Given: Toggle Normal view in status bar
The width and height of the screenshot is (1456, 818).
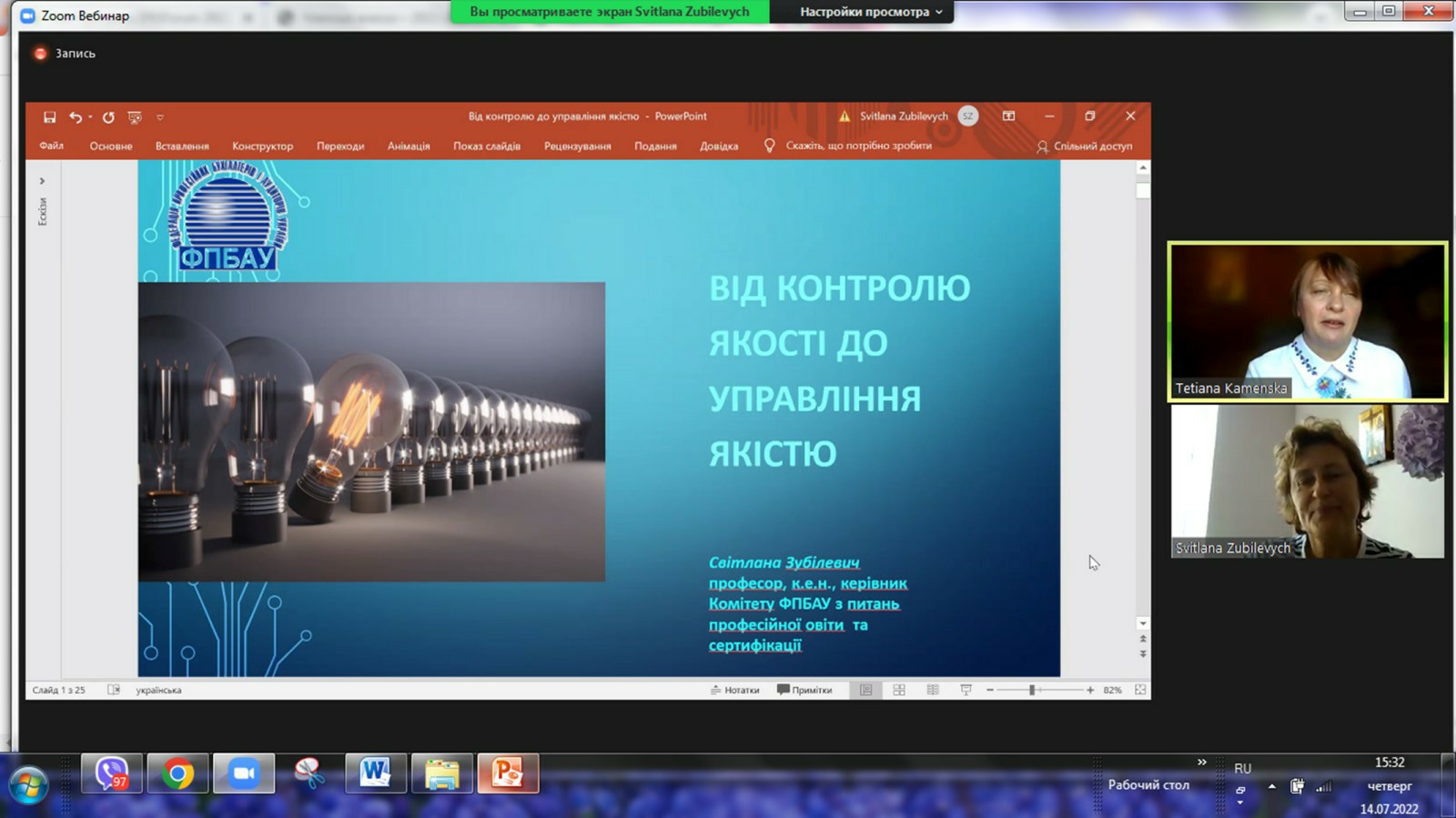Looking at the screenshot, I should [x=865, y=691].
